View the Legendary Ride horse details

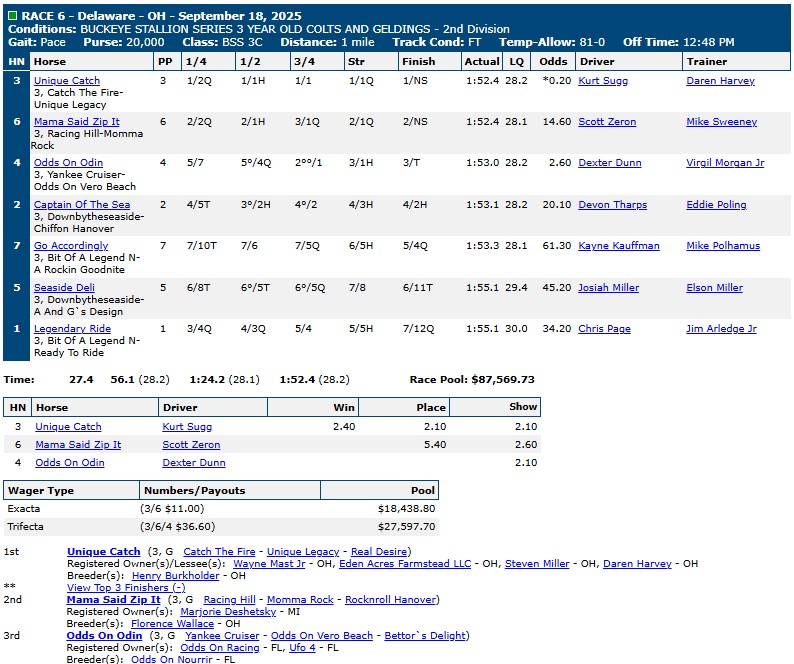click(72, 329)
